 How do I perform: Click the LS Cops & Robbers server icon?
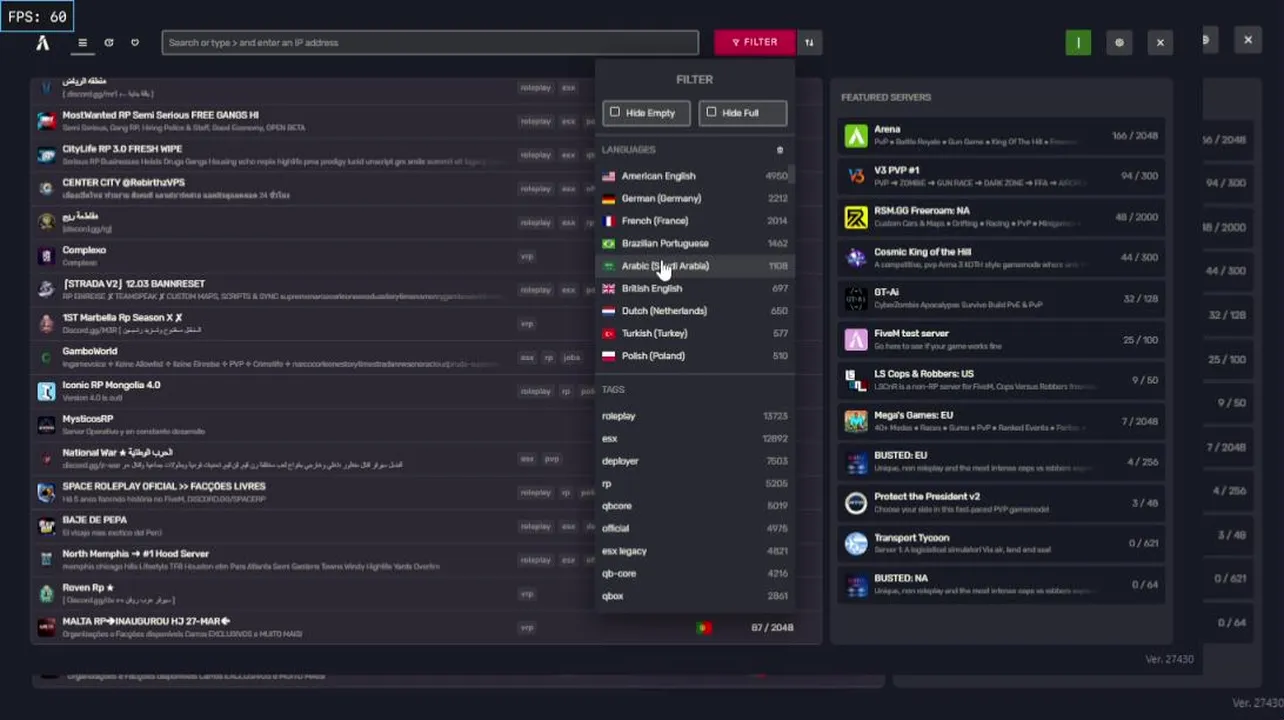856,380
